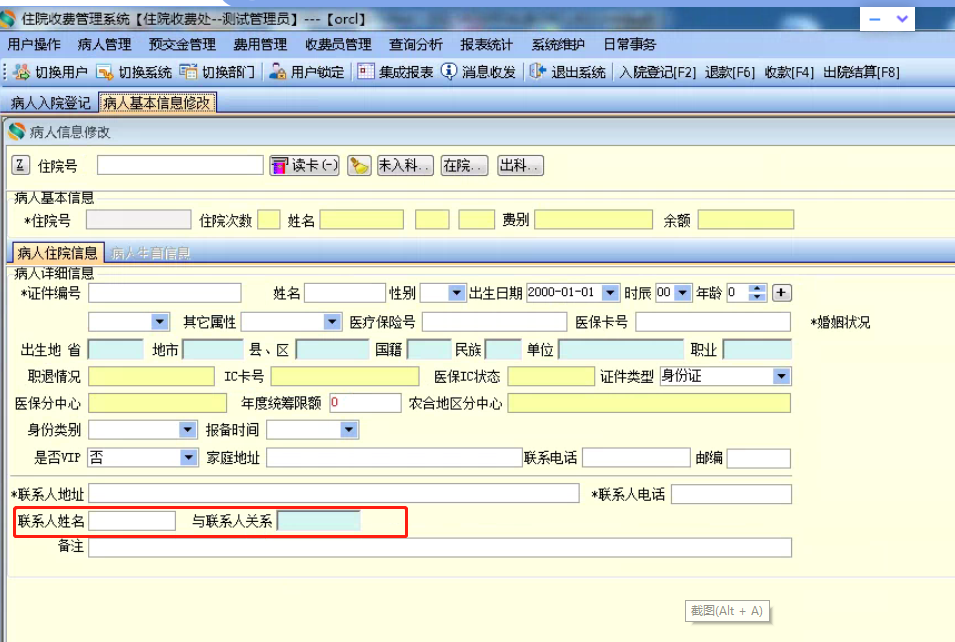Click the 联系人姓名 input field
955x642 pixels.
[132, 521]
